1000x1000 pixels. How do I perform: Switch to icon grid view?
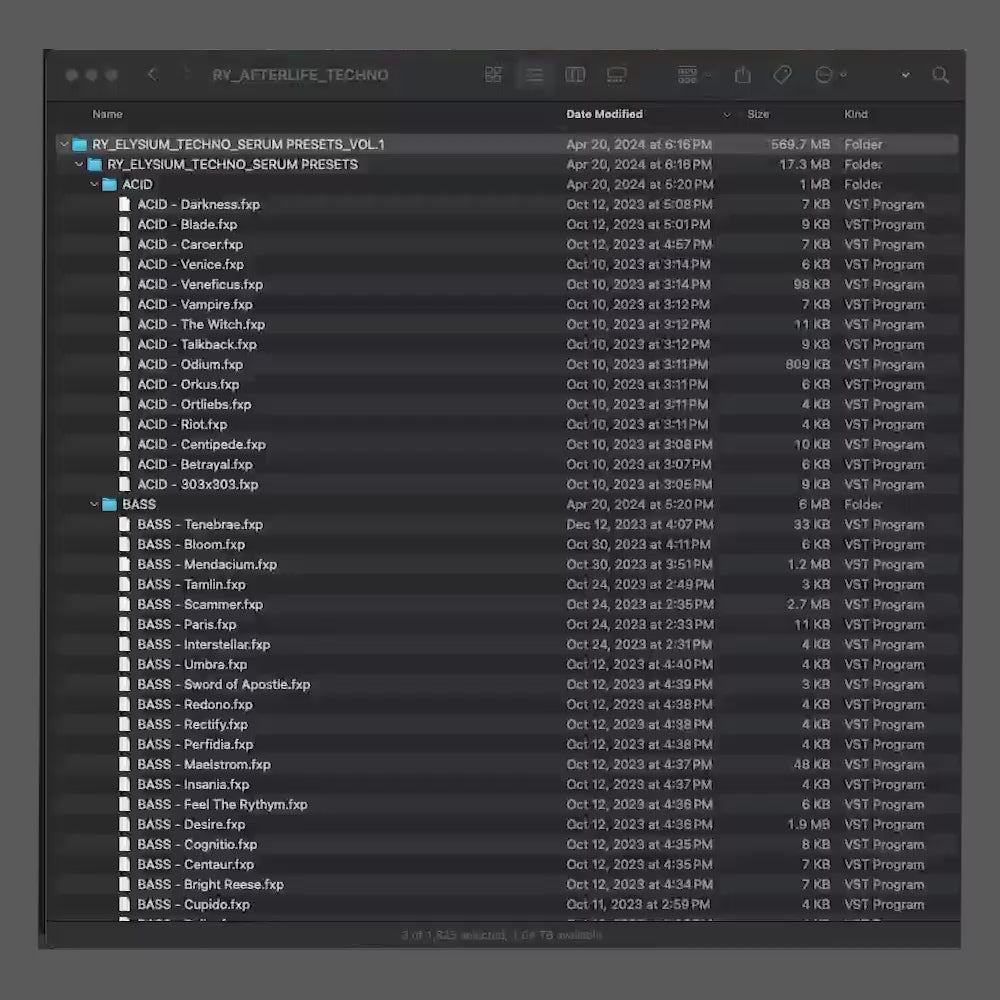(x=493, y=75)
